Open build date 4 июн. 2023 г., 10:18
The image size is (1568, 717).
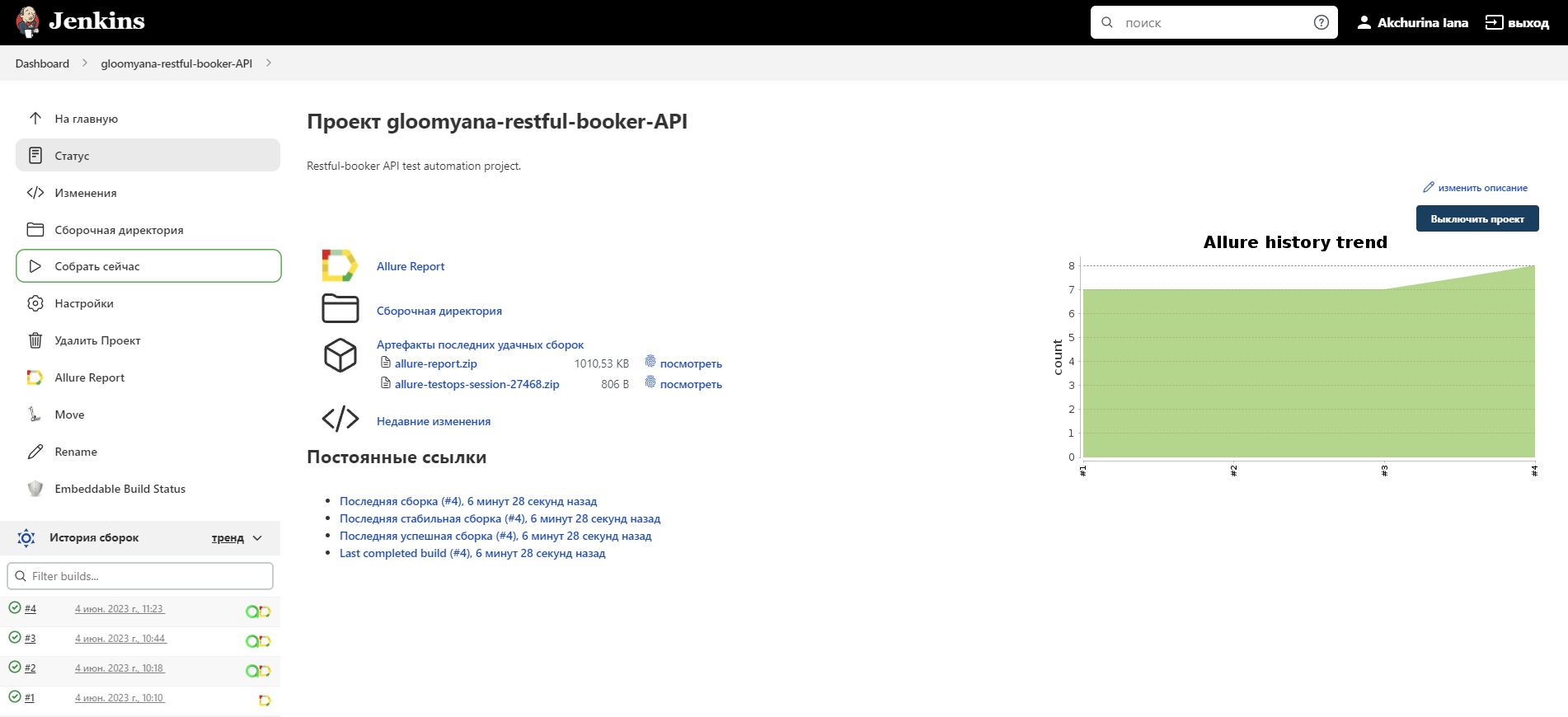120,668
